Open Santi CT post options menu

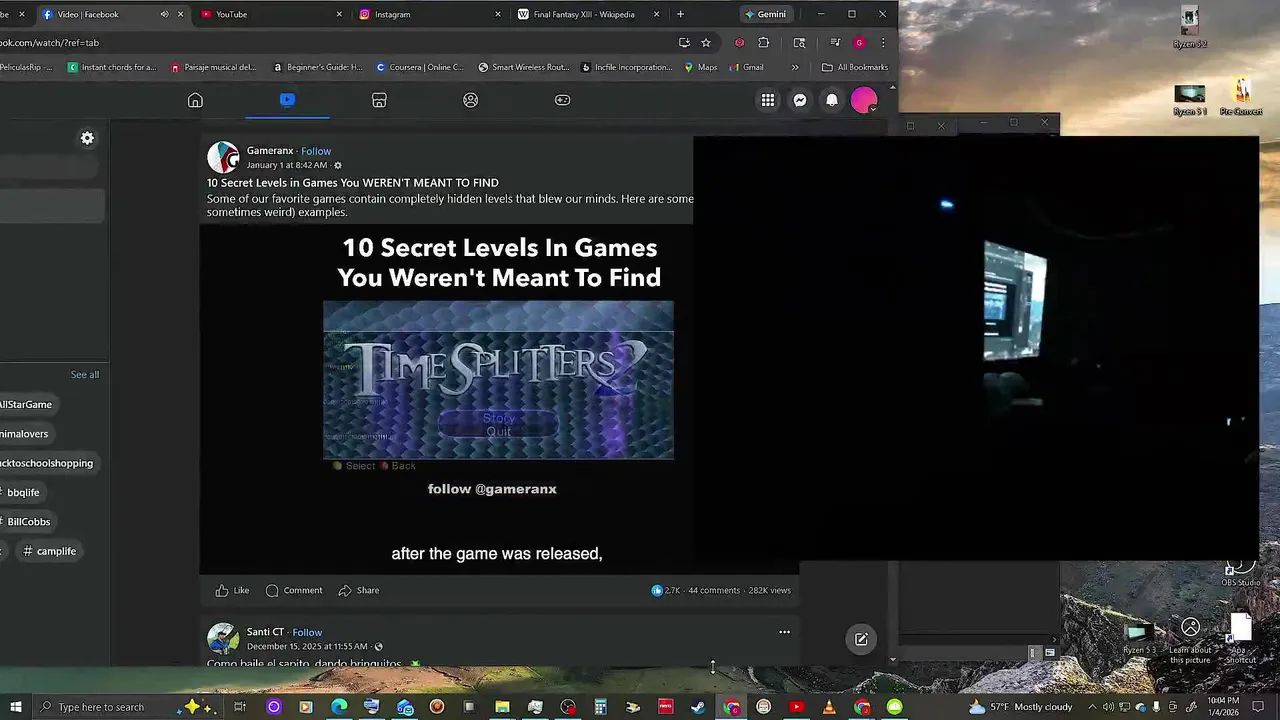784,632
